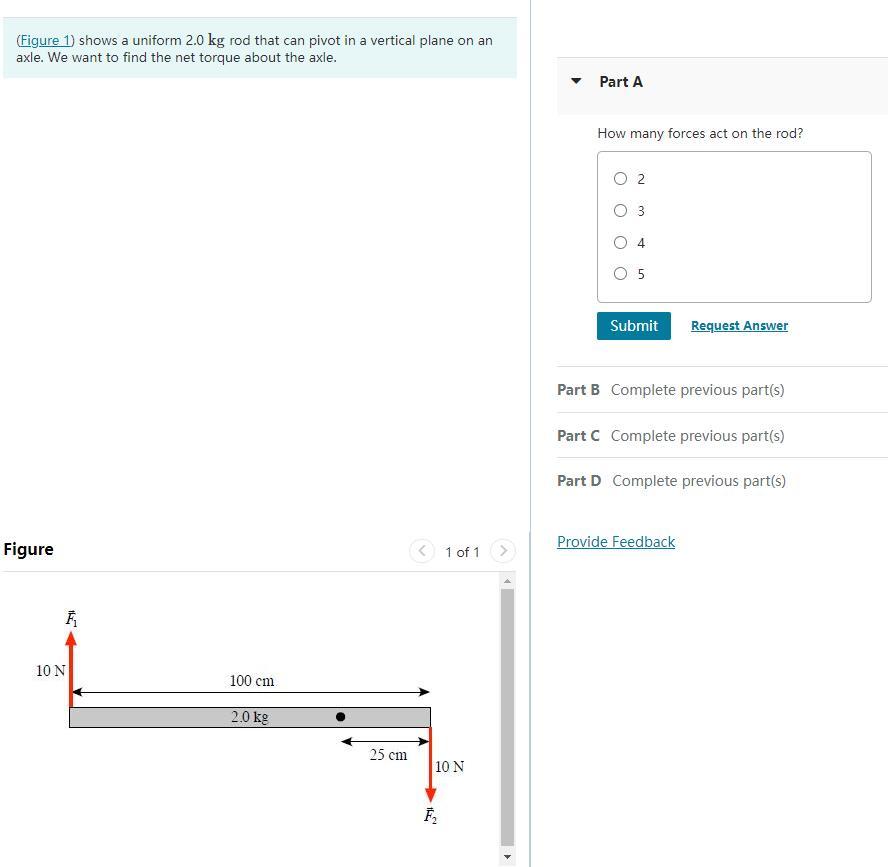
Task: Click the '1 of 1' page indicator
Action: point(461,552)
